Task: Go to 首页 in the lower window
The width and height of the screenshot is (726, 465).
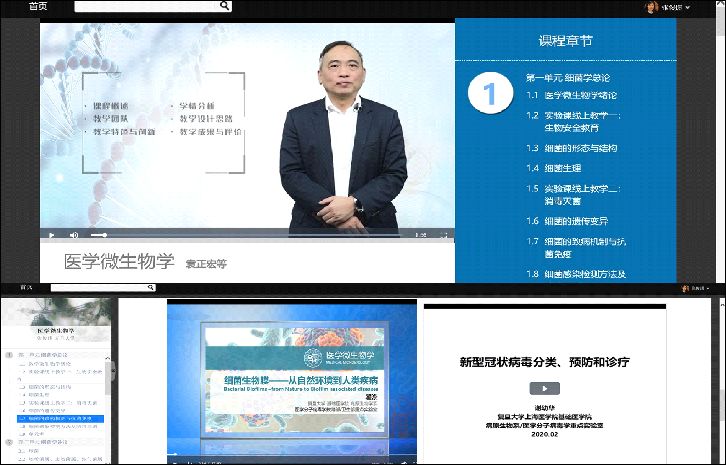Action: [26, 288]
